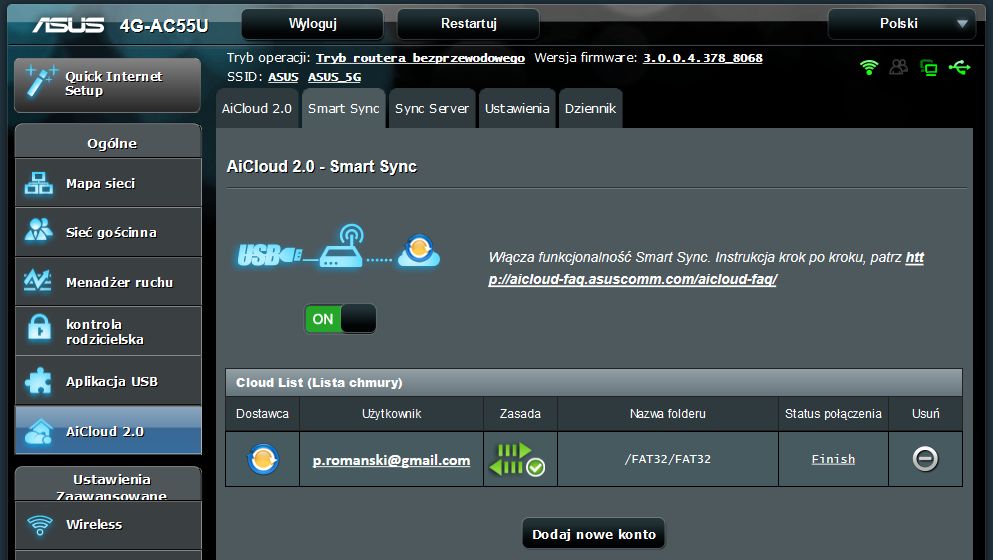Click the /FAT32/FAT32 folder name cell

(667, 459)
